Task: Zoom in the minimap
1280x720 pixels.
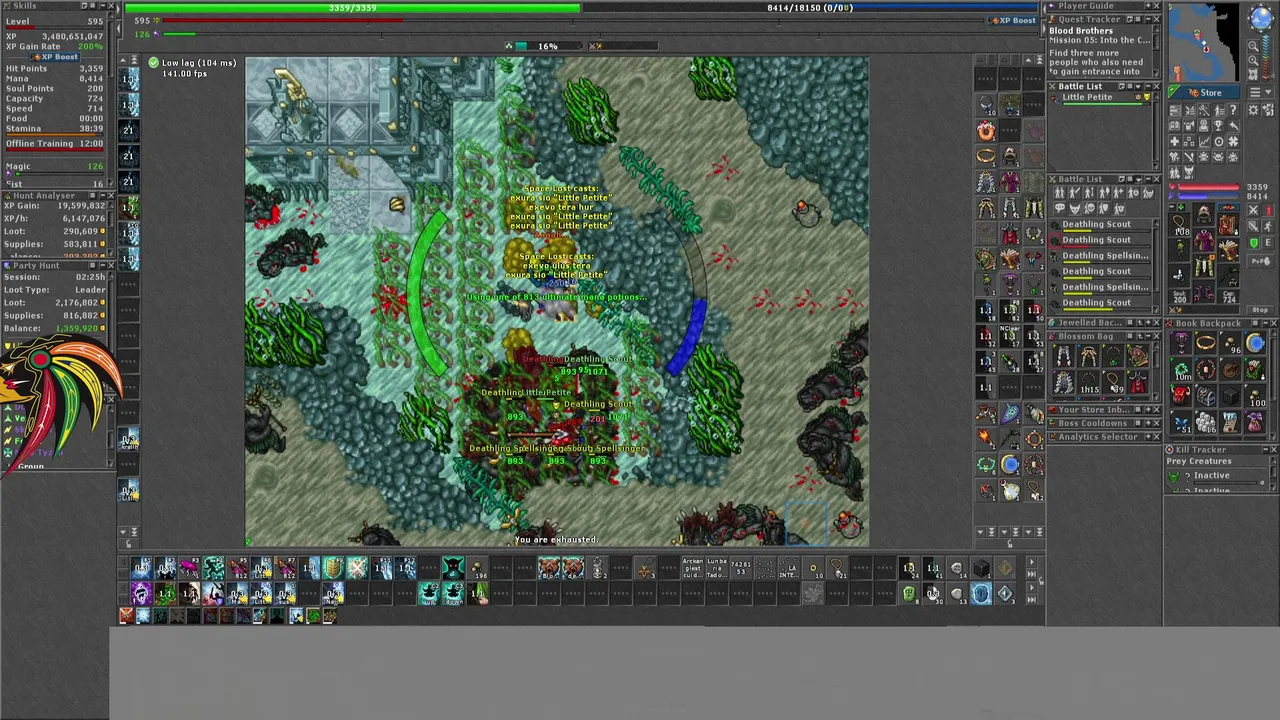Action: [1253, 60]
